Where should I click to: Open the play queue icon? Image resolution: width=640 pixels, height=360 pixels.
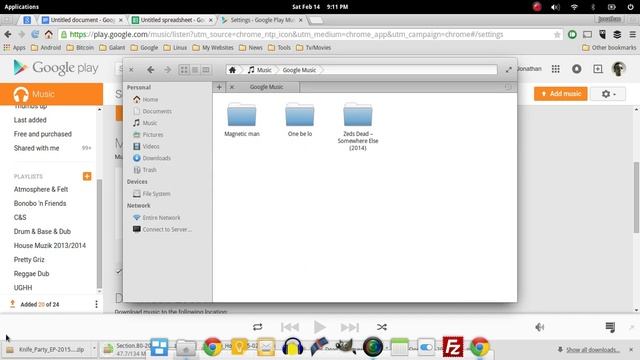610,327
